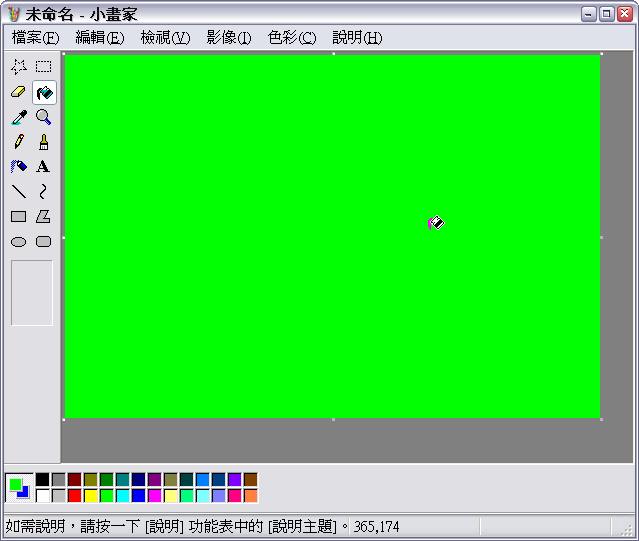Open the 檢視(V) menu
639x541 pixels.
click(x=165, y=37)
